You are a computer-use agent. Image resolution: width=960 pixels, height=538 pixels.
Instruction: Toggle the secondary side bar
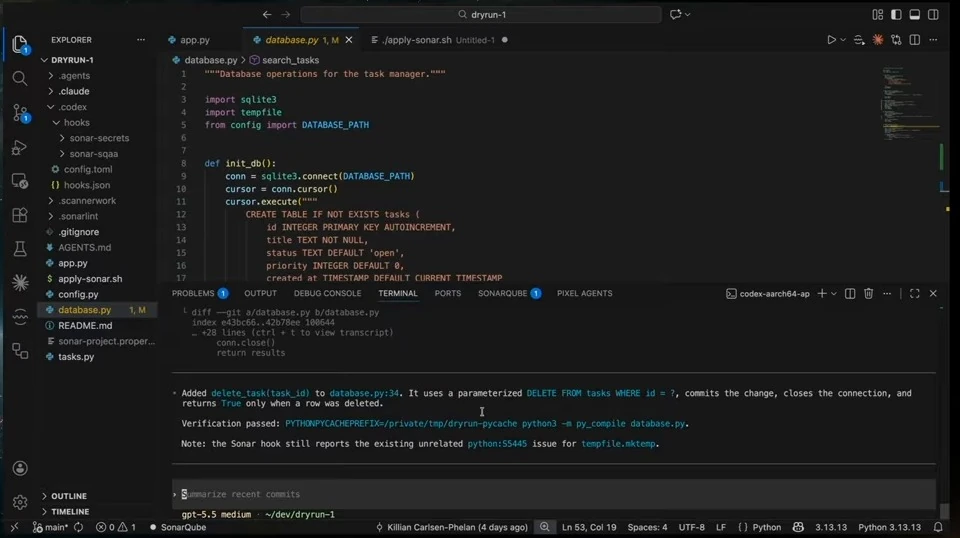pyautogui.click(x=933, y=15)
